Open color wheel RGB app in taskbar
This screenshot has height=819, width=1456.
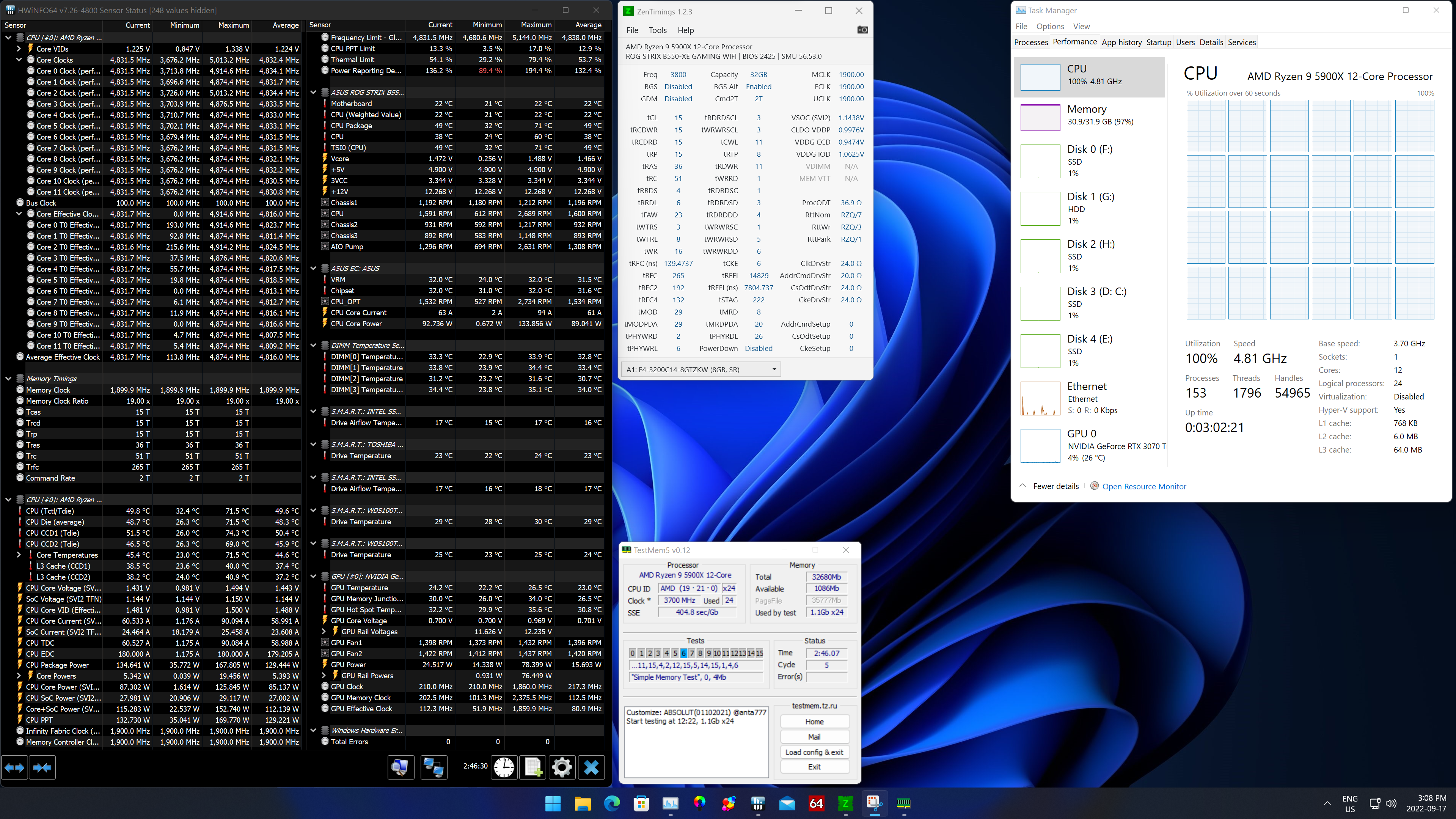click(x=700, y=803)
